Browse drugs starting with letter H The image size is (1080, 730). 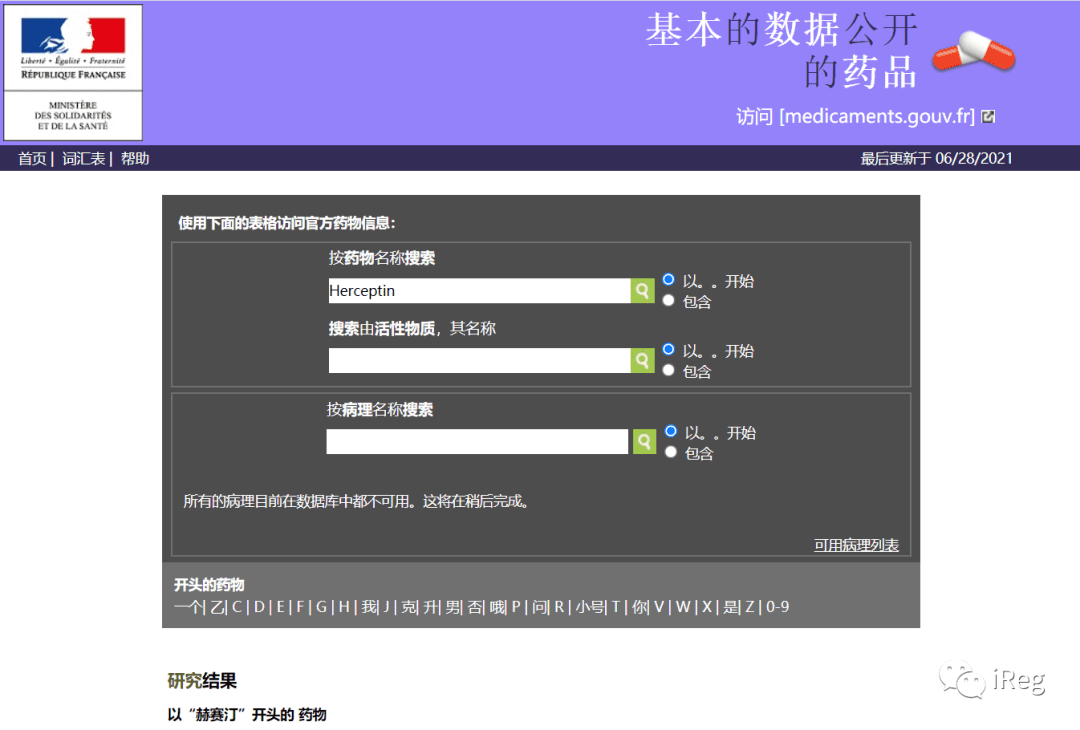(344, 607)
